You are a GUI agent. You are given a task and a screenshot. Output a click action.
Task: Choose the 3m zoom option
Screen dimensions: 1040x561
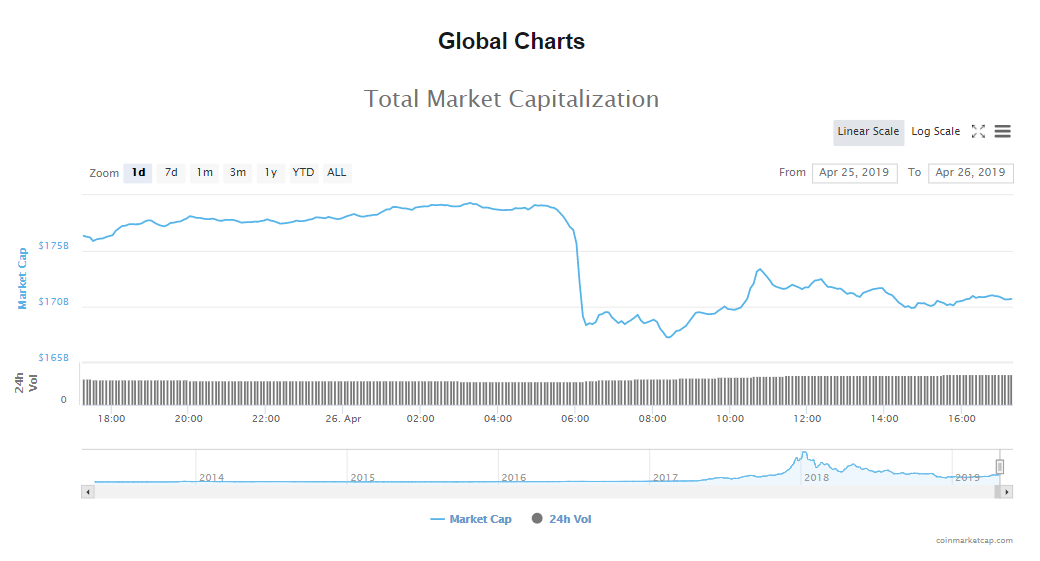[237, 173]
